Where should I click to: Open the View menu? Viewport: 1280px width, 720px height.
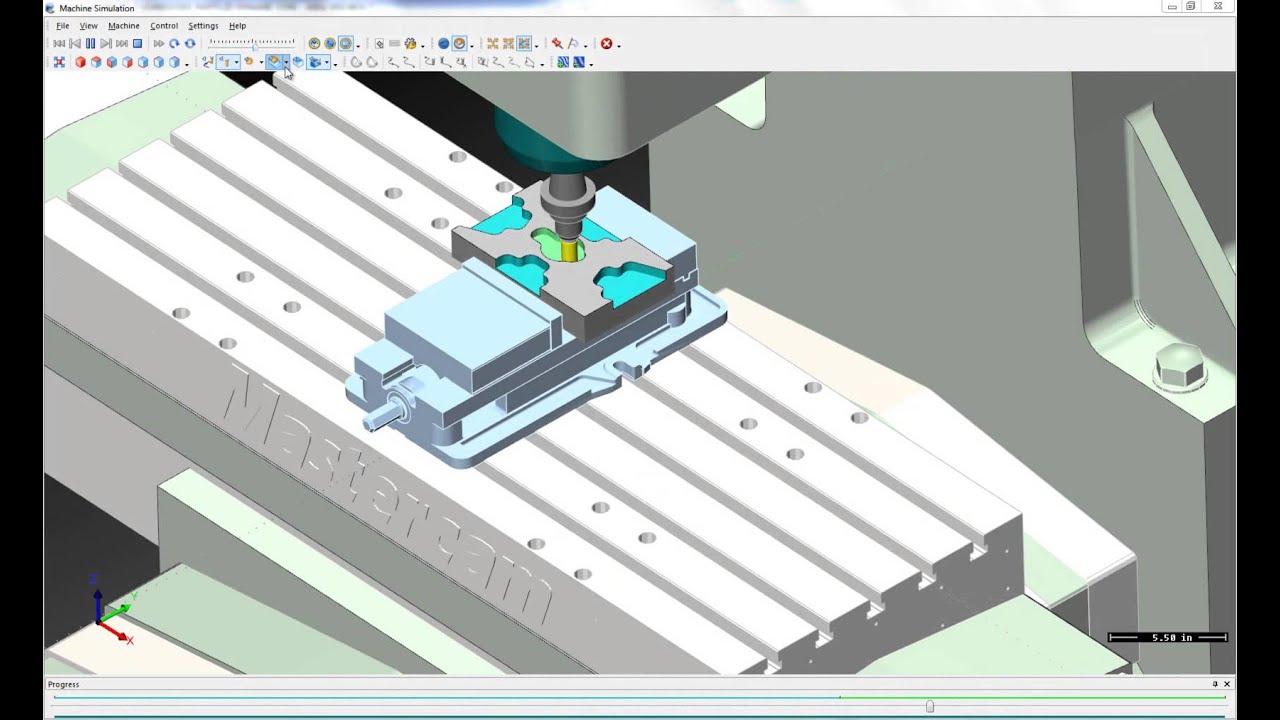89,26
